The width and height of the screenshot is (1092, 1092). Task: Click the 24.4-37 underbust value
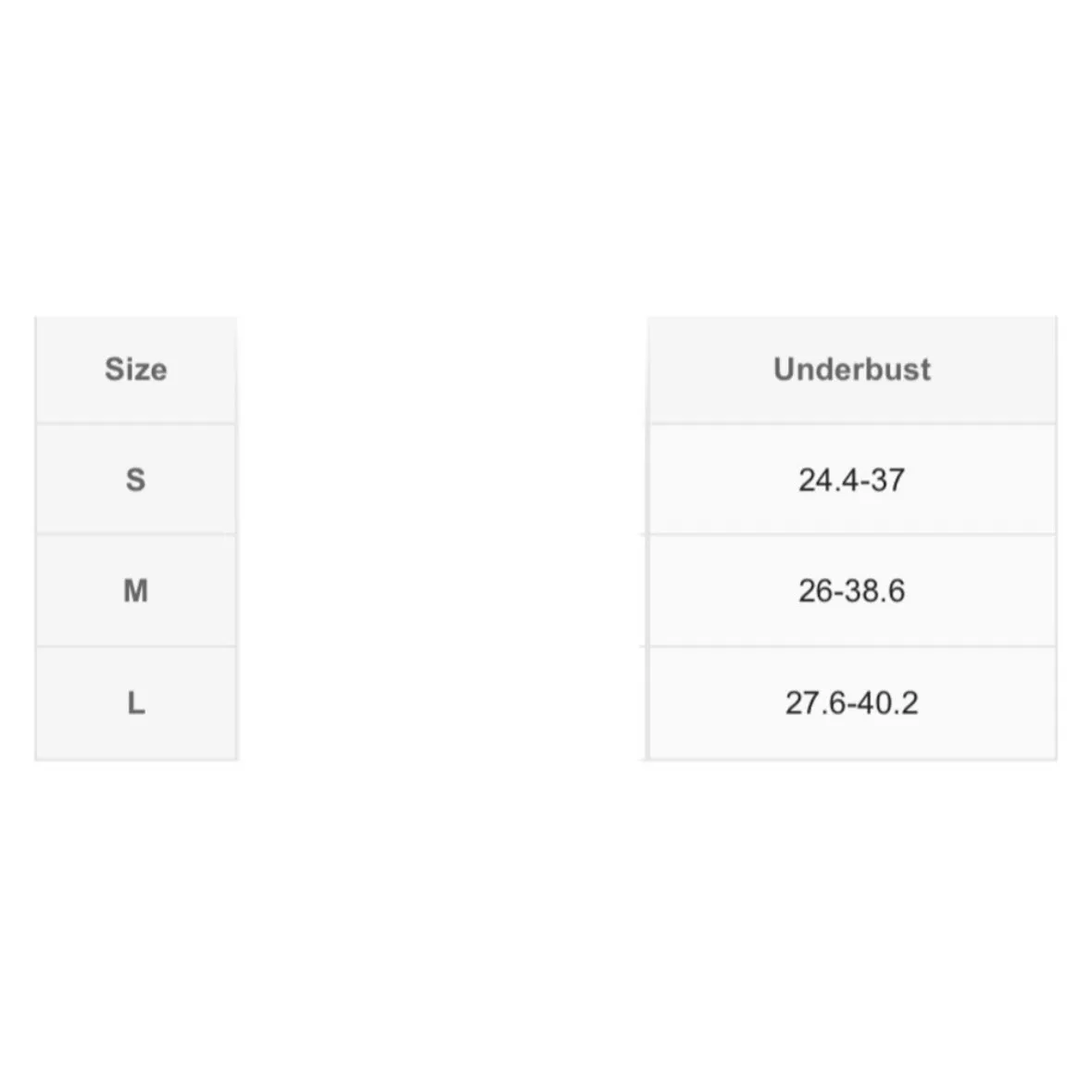click(852, 480)
